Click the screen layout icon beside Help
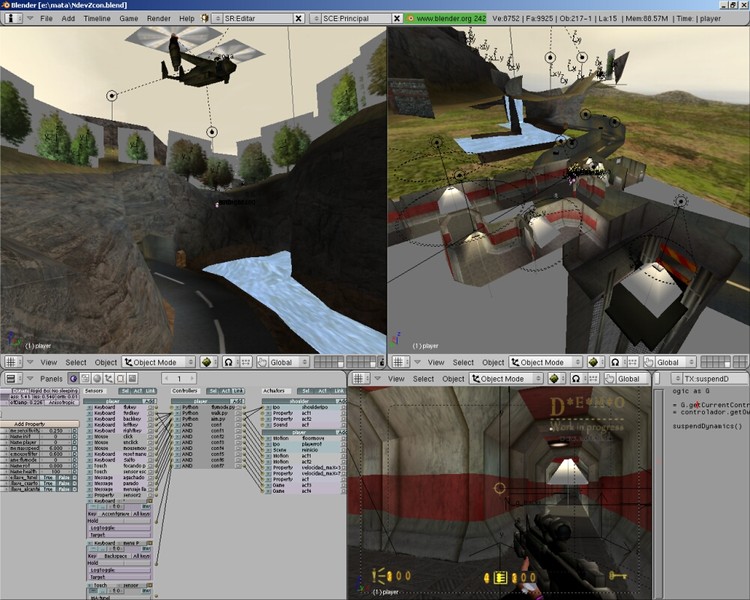This screenshot has width=750, height=600. (205, 18)
